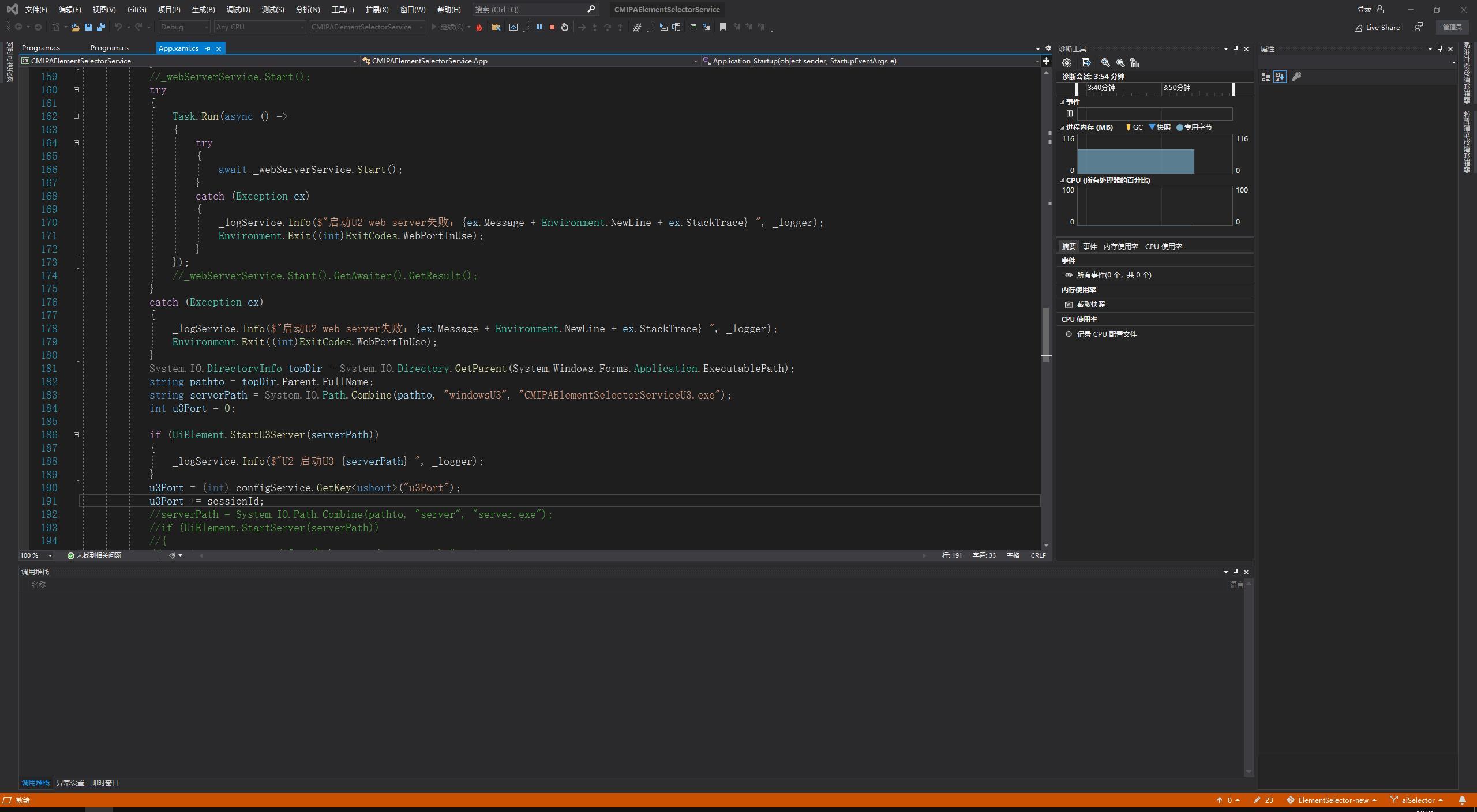The image size is (1477, 812).
Task: Pin the diagnostic tools panel
Action: (1236, 48)
